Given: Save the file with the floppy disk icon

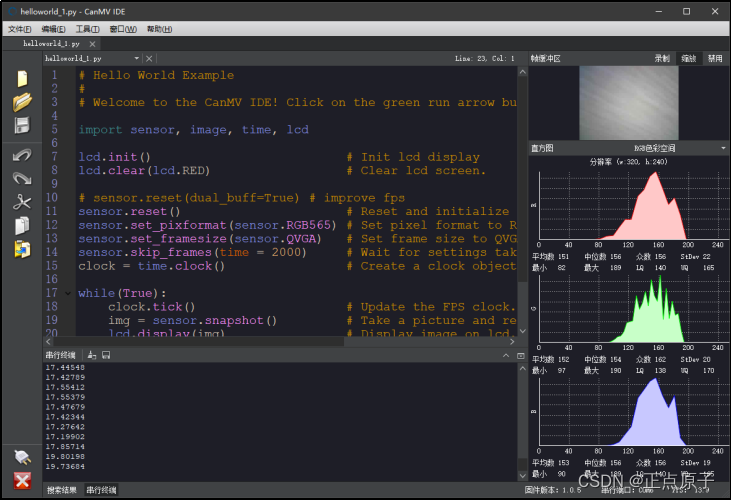Looking at the screenshot, I should [x=22, y=125].
